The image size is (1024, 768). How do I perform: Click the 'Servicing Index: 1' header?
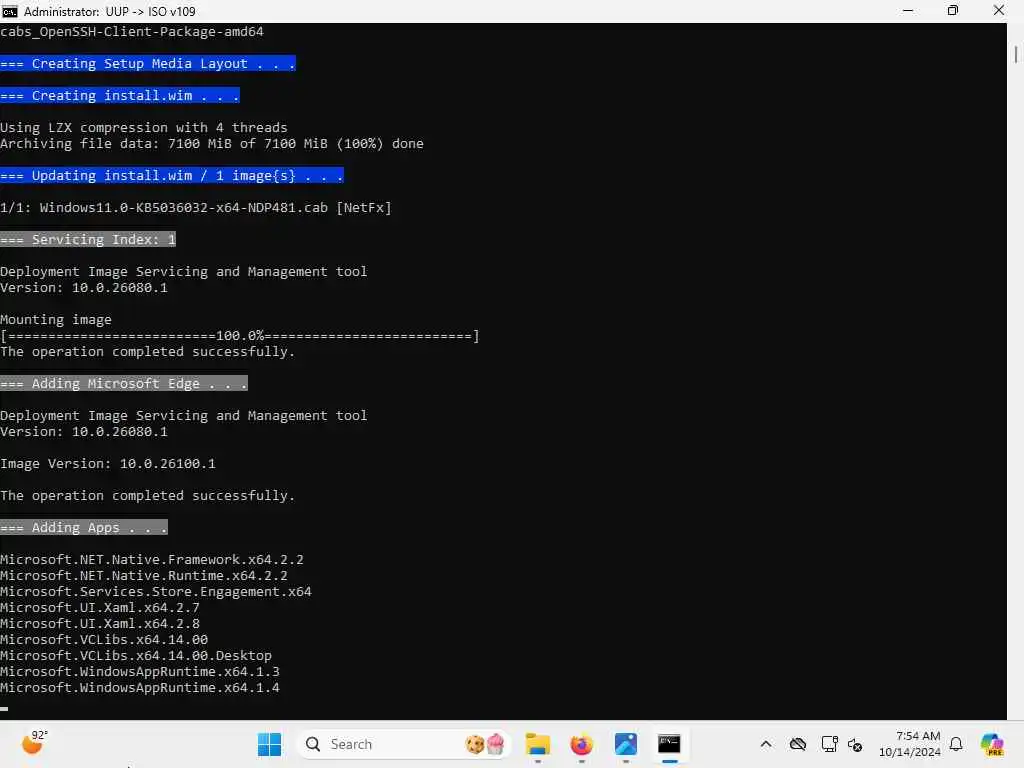click(x=88, y=240)
